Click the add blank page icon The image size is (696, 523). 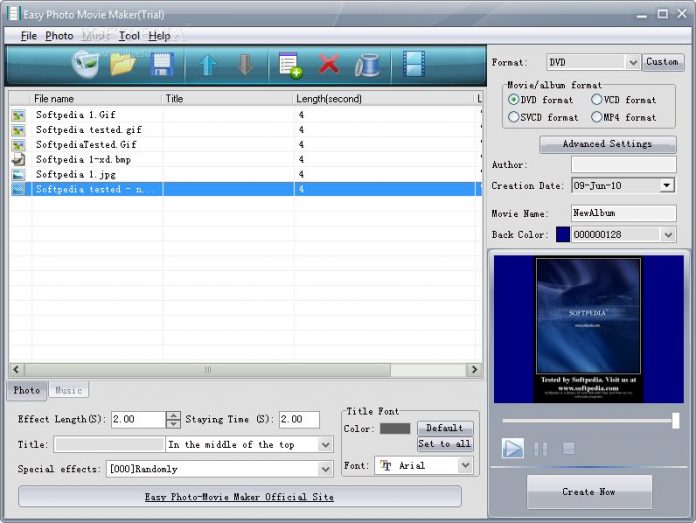coord(290,66)
